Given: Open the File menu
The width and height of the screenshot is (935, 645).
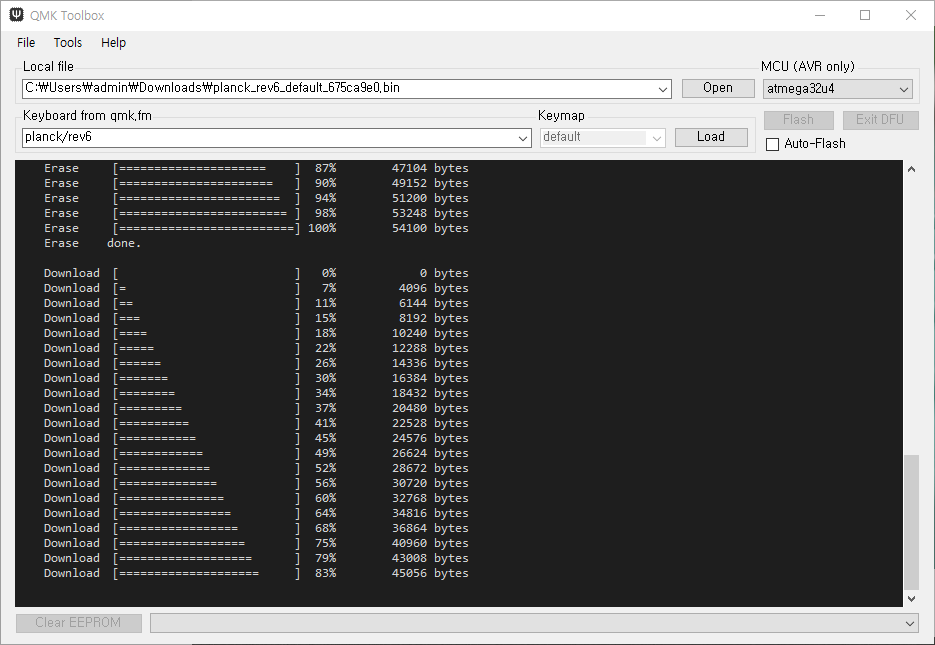Looking at the screenshot, I should (26, 42).
